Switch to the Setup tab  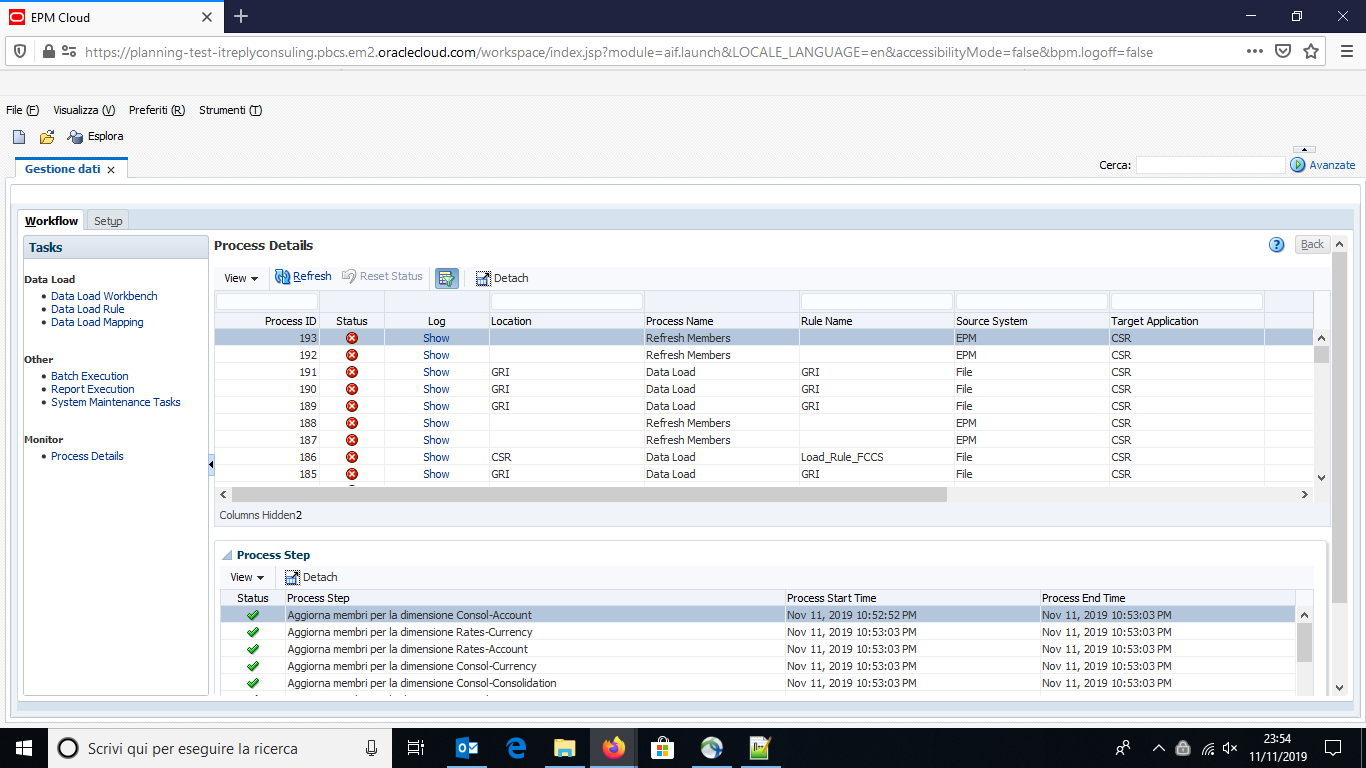(107, 220)
